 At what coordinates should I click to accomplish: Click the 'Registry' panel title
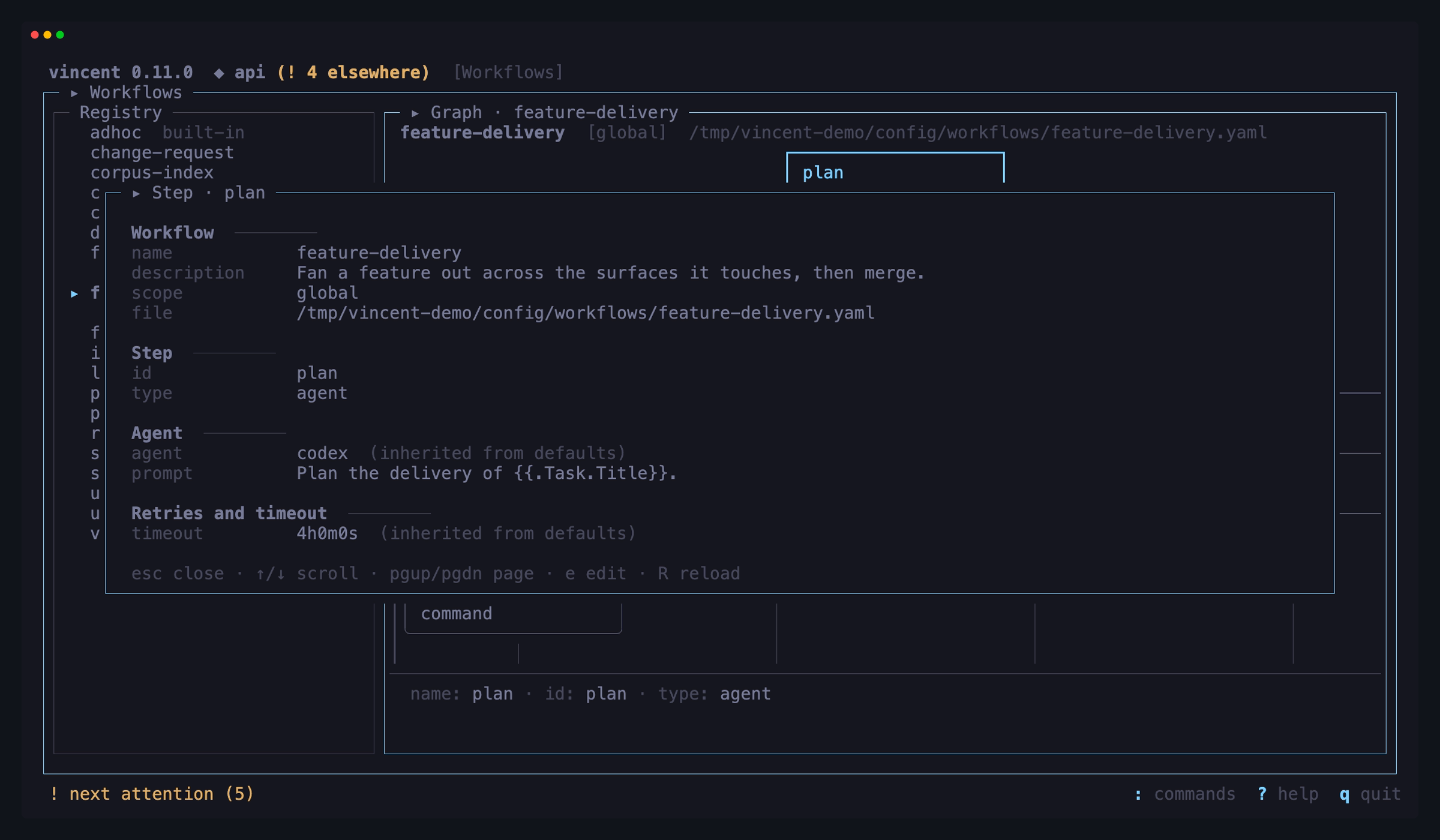click(121, 113)
